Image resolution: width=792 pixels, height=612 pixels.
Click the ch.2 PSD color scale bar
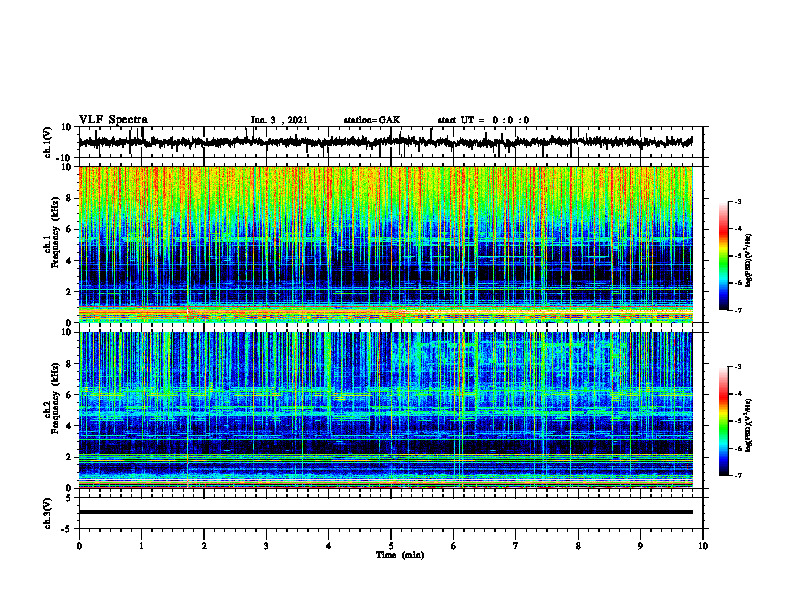723,421
